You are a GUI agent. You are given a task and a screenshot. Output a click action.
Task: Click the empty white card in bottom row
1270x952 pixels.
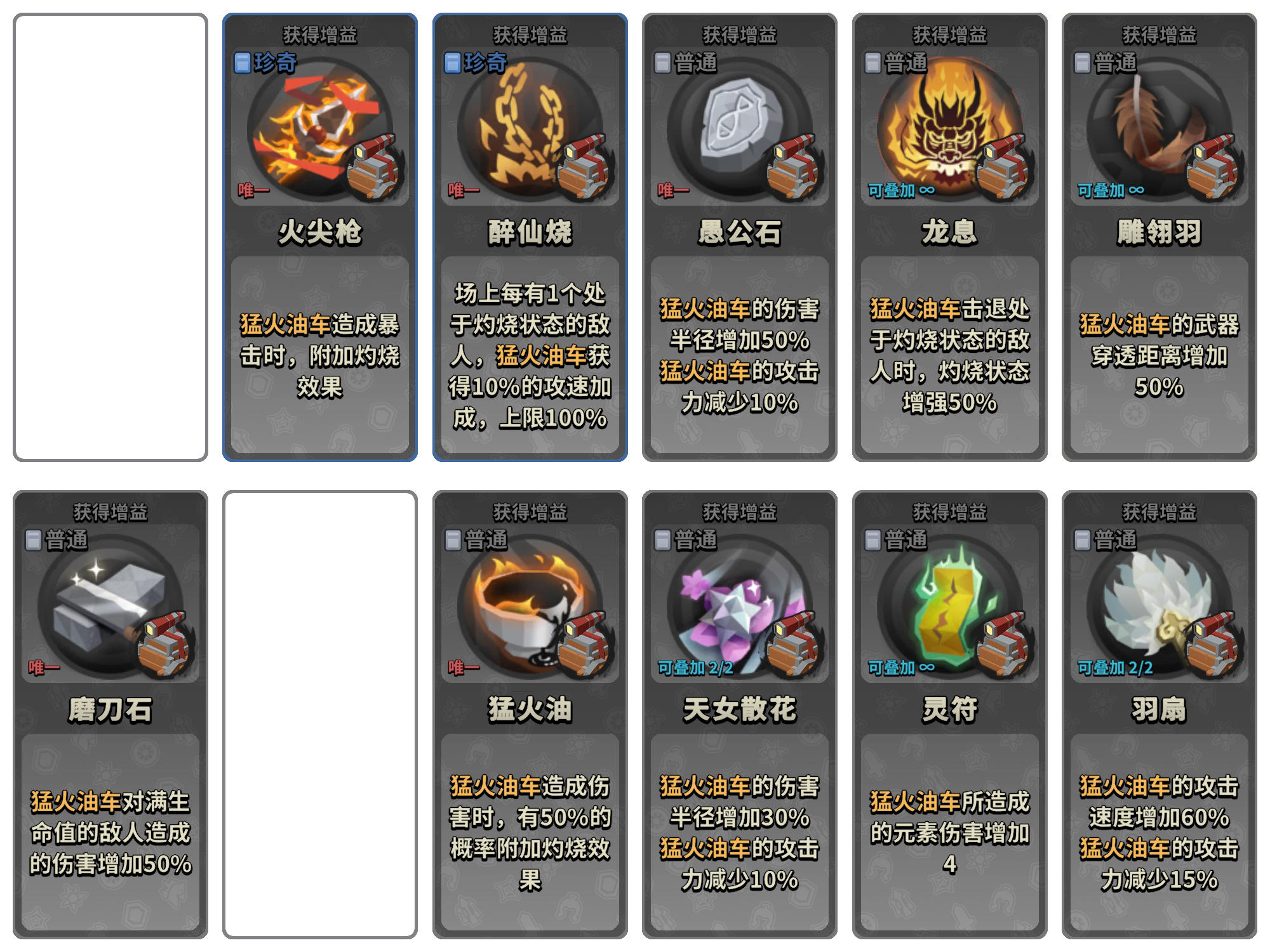point(320,715)
